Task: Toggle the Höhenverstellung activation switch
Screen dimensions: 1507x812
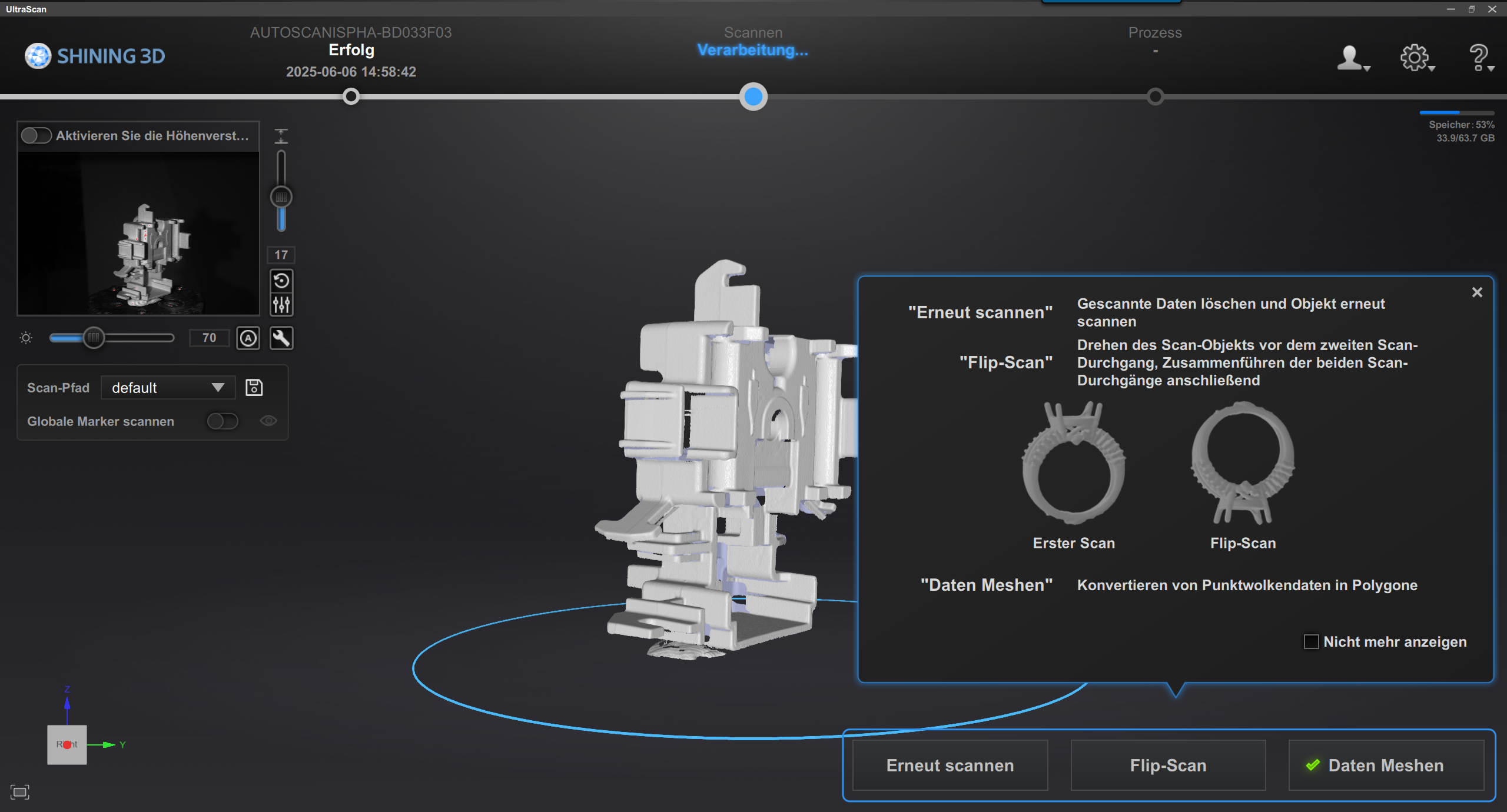Action: (36, 135)
